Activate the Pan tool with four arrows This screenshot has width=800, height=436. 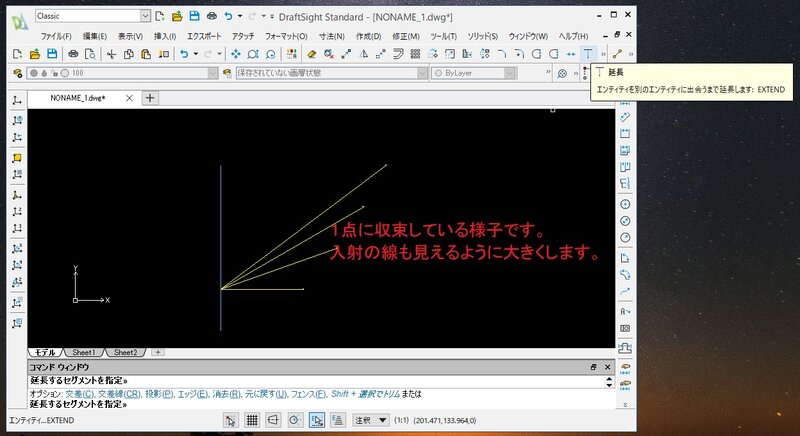coord(235,54)
